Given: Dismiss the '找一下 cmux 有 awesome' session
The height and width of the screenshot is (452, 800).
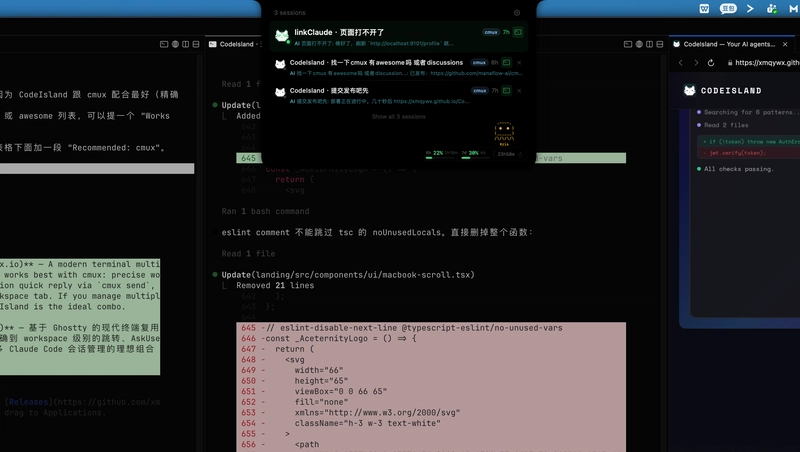Looking at the screenshot, I should [519, 62].
